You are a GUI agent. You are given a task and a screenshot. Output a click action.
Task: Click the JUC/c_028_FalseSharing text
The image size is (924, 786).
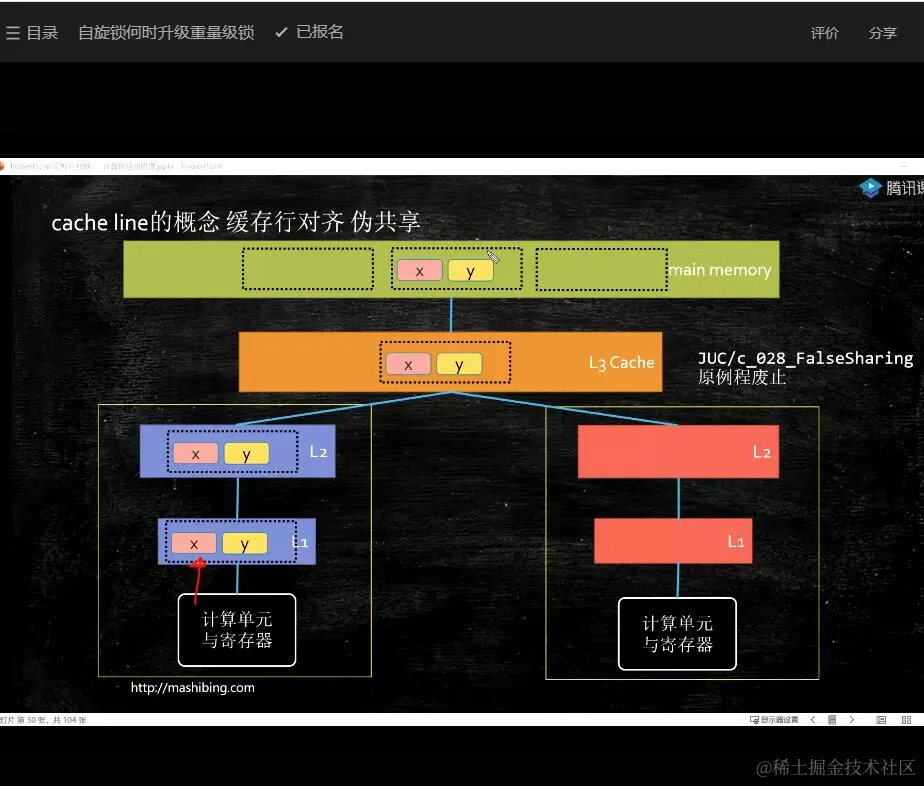(x=805, y=358)
